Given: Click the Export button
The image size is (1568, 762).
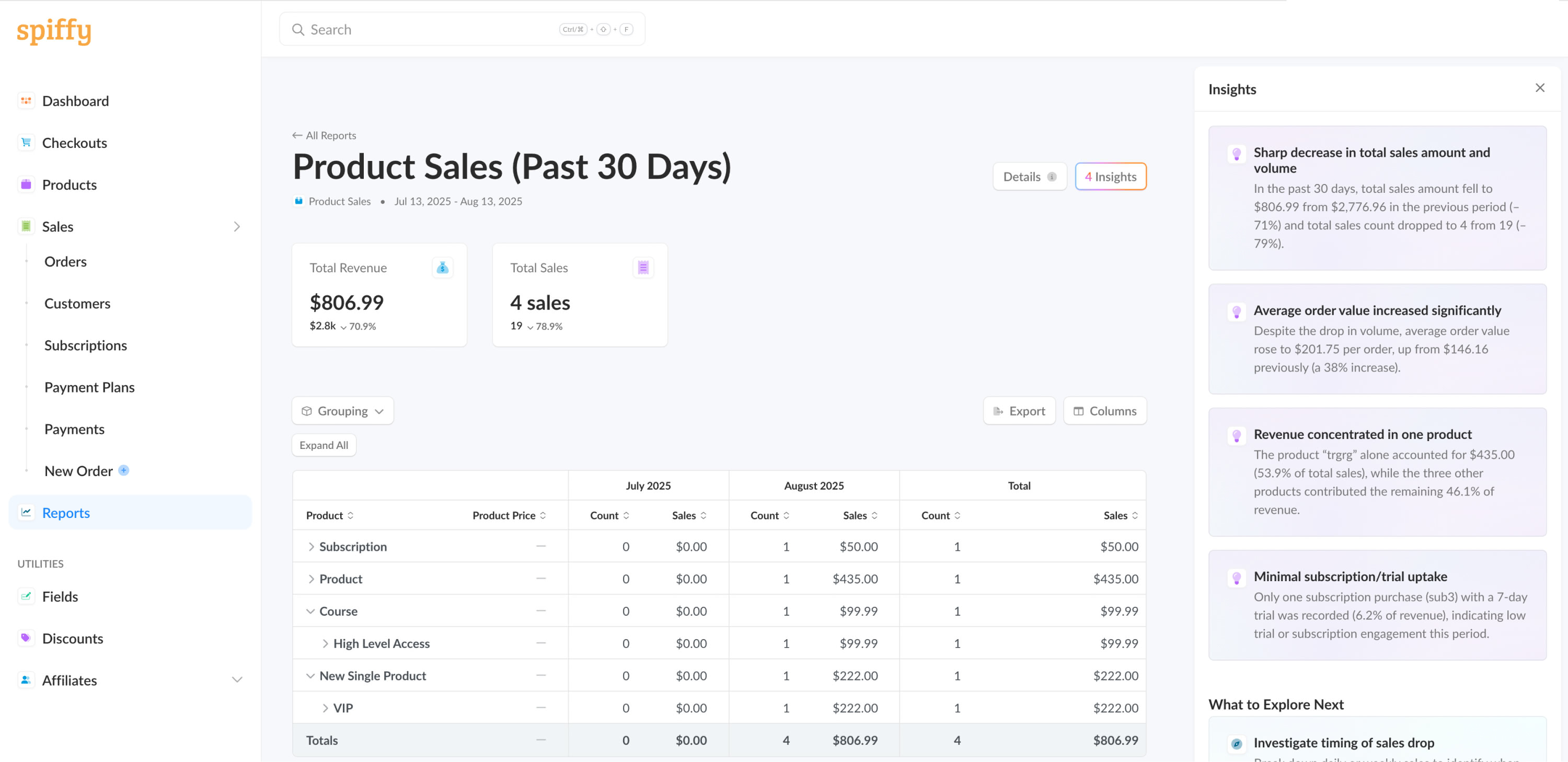Looking at the screenshot, I should tap(1019, 411).
